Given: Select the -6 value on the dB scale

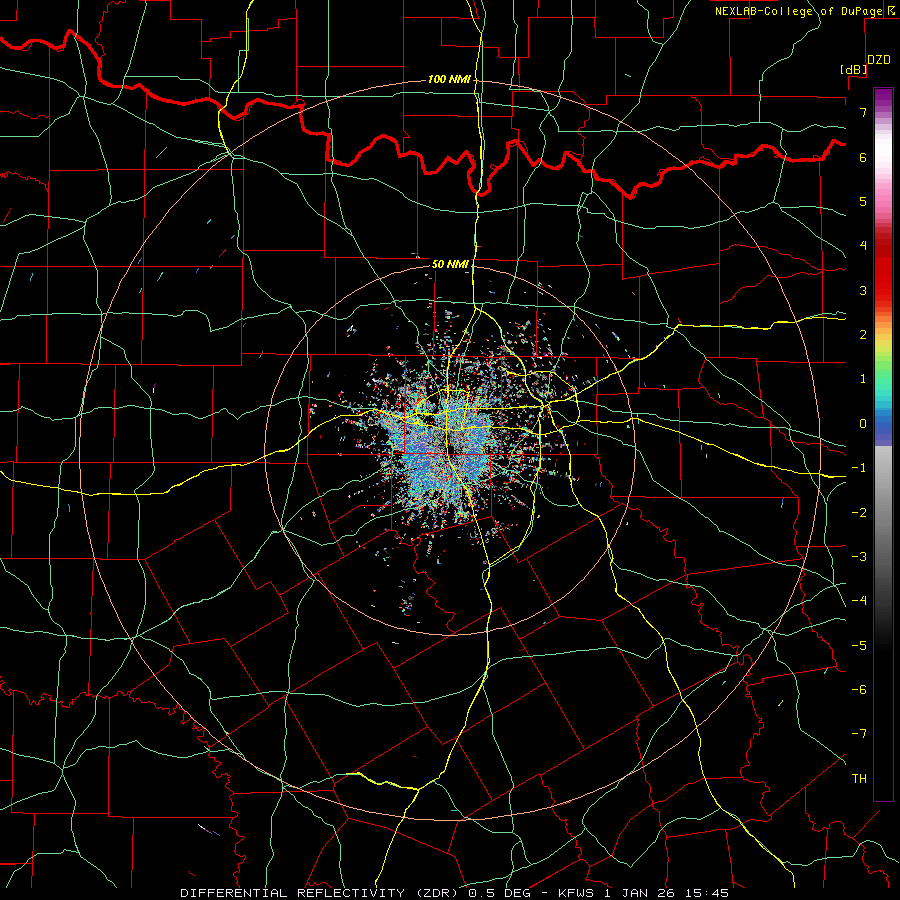Looking at the screenshot, I should click(859, 690).
